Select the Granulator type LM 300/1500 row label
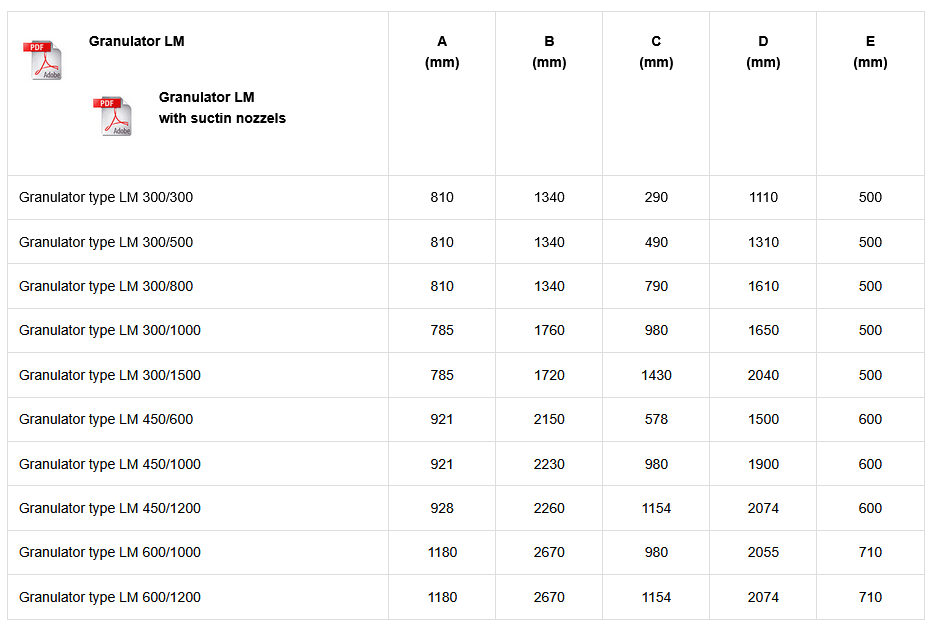Image resolution: width=934 pixels, height=627 pixels. (110, 375)
